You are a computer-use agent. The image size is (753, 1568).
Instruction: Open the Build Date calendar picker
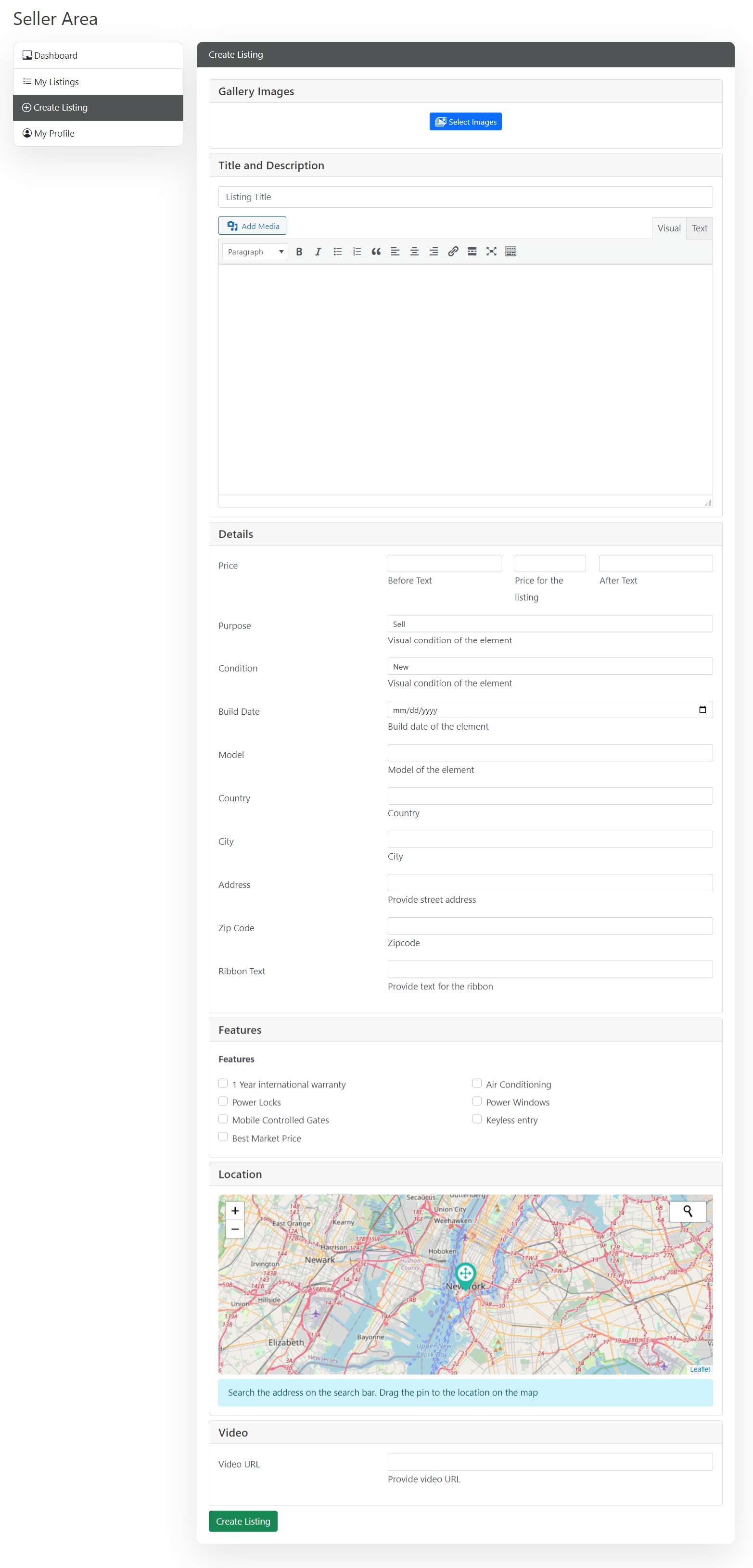tap(702, 709)
